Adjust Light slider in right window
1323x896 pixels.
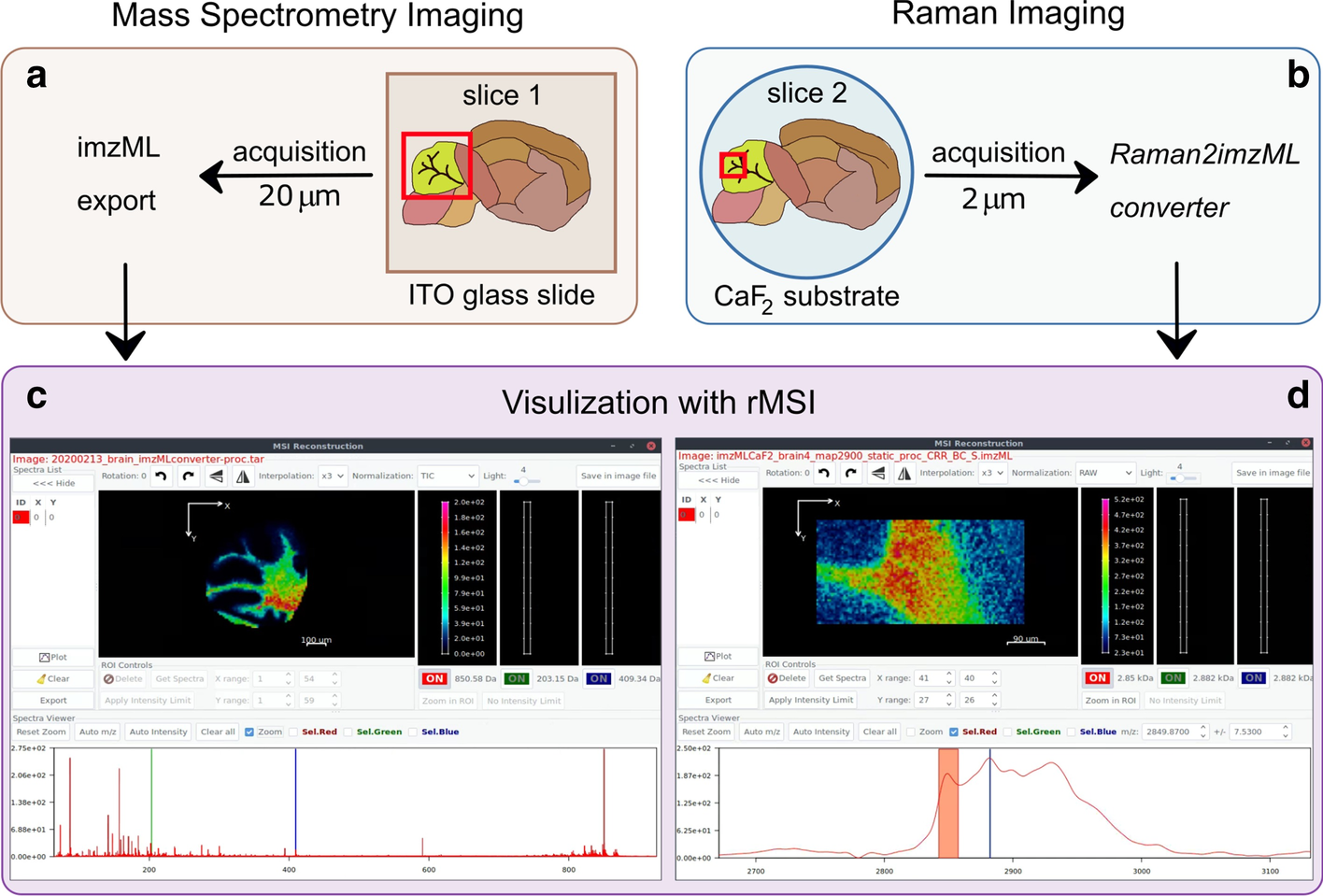[x=1183, y=478]
